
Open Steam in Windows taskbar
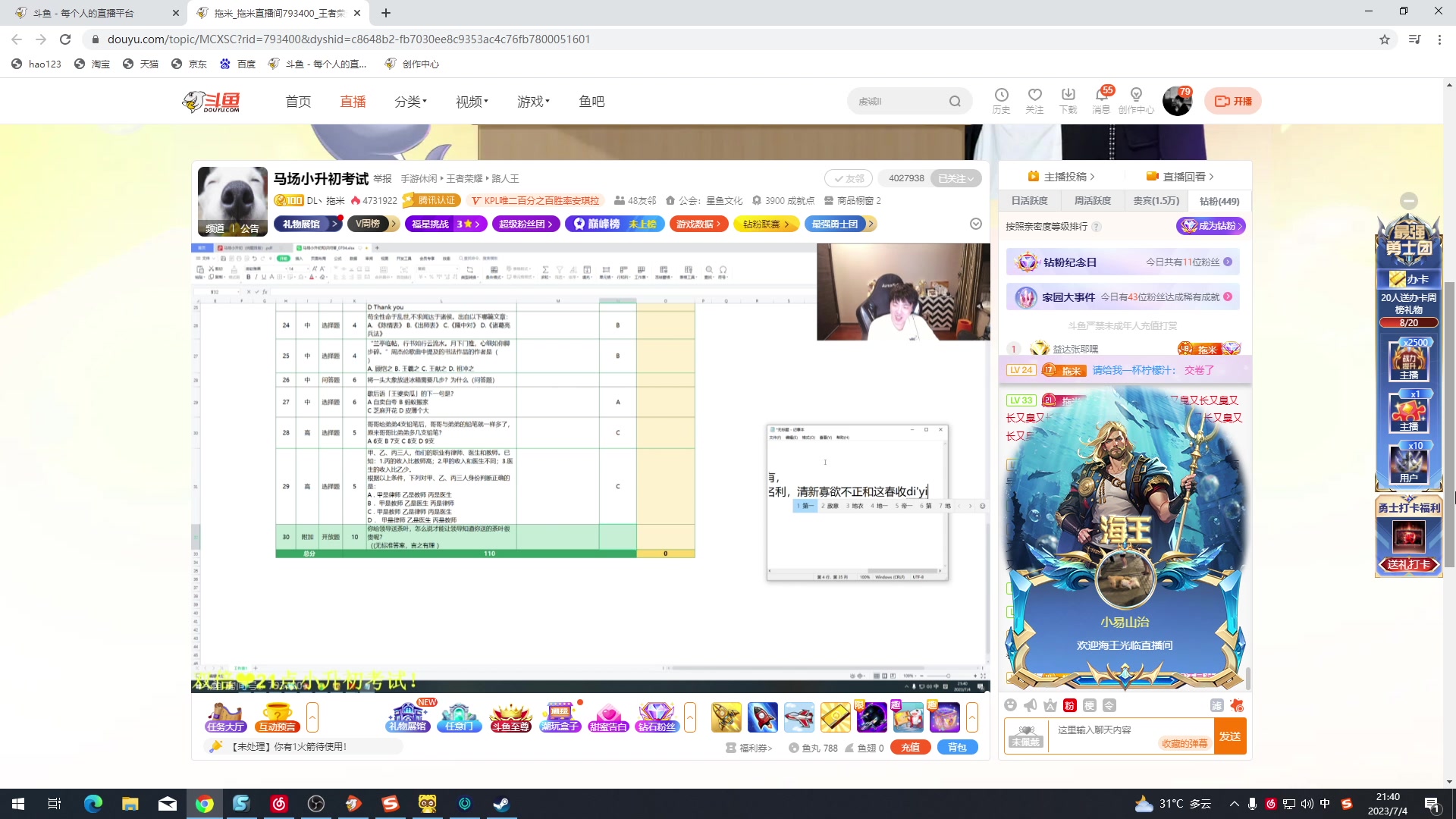(501, 804)
